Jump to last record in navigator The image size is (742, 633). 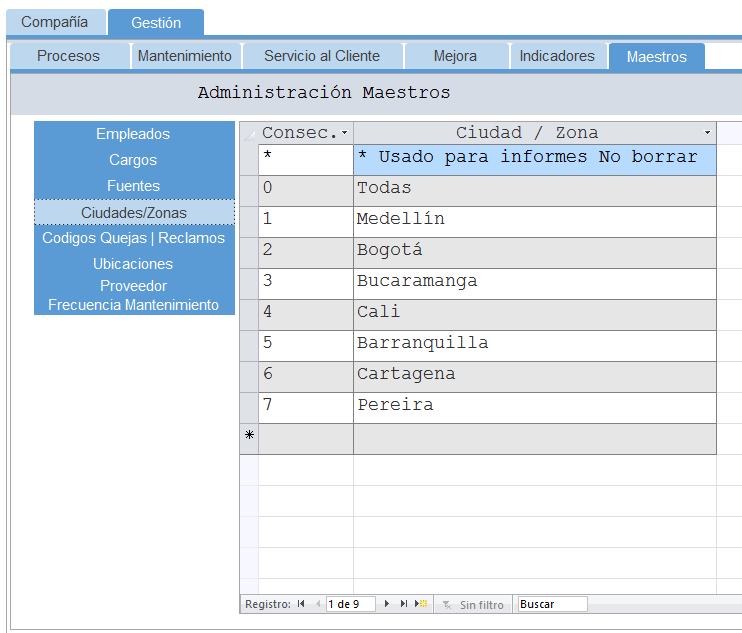click(x=404, y=604)
